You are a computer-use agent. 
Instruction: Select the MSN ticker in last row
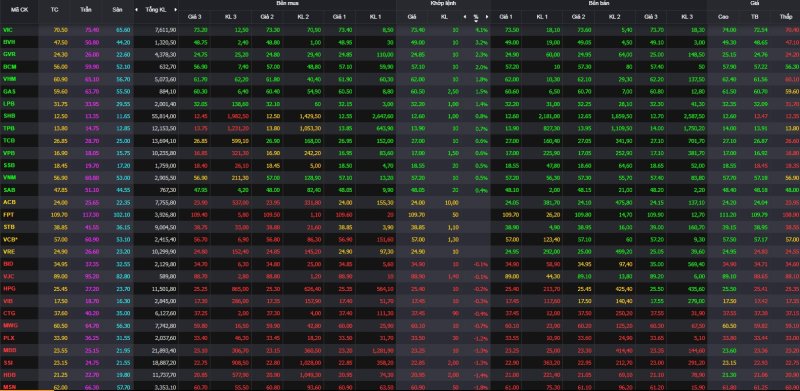[x=8, y=387]
